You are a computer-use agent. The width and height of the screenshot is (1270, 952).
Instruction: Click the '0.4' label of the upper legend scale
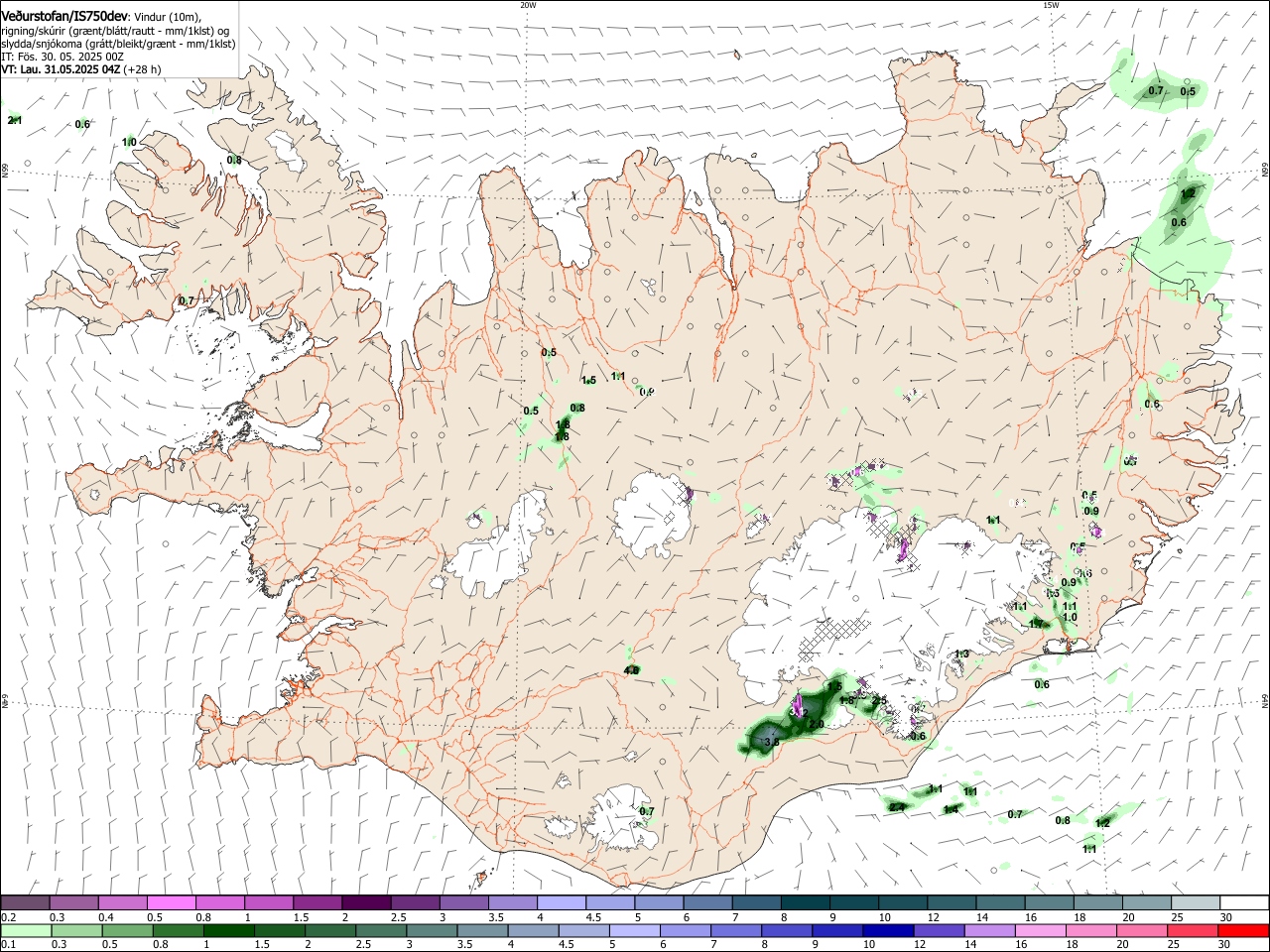click(x=106, y=917)
